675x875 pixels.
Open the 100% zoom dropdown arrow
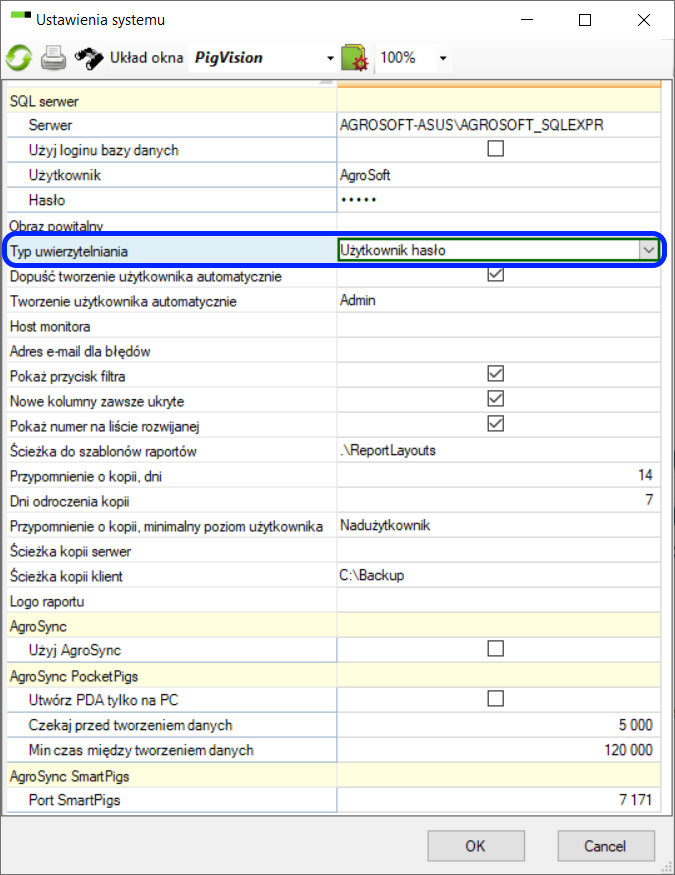(x=443, y=58)
